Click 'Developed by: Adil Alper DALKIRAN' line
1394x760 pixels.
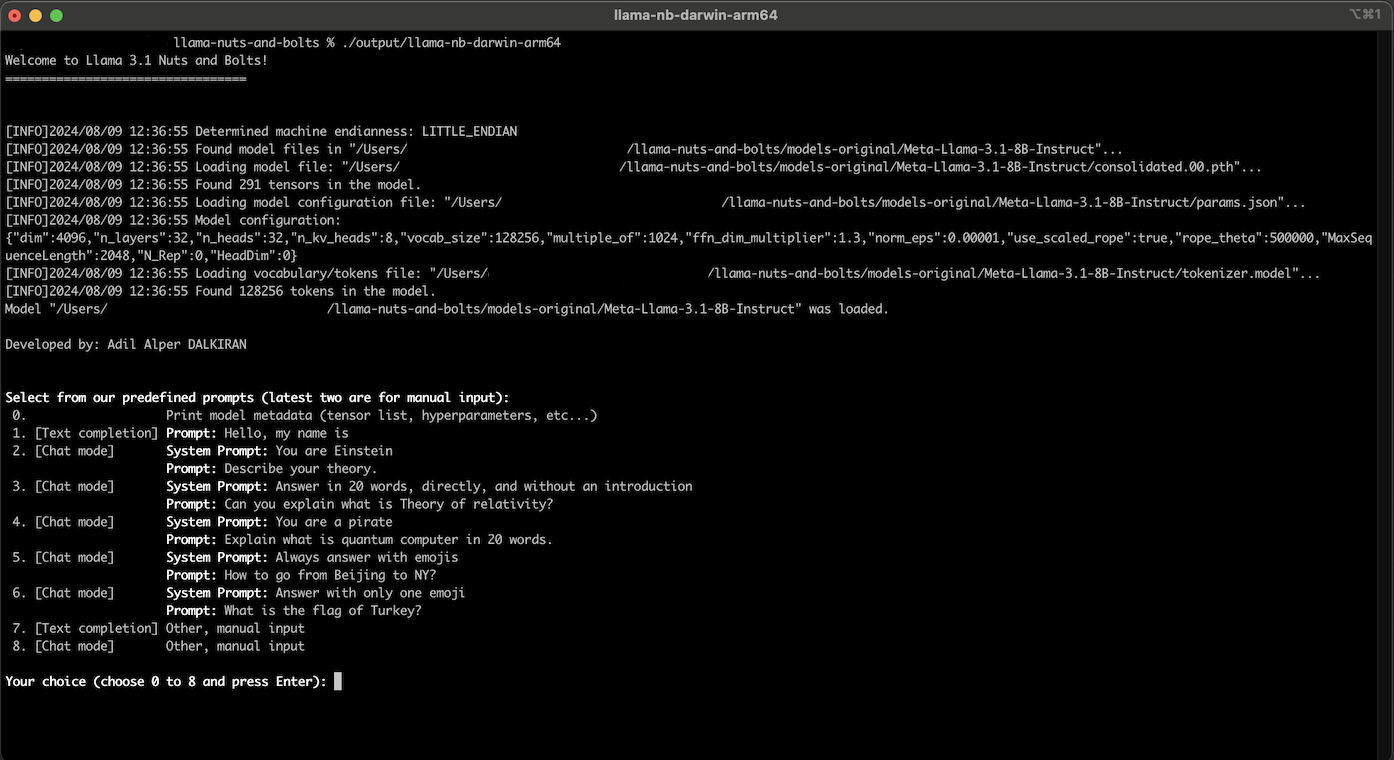[x=125, y=344]
